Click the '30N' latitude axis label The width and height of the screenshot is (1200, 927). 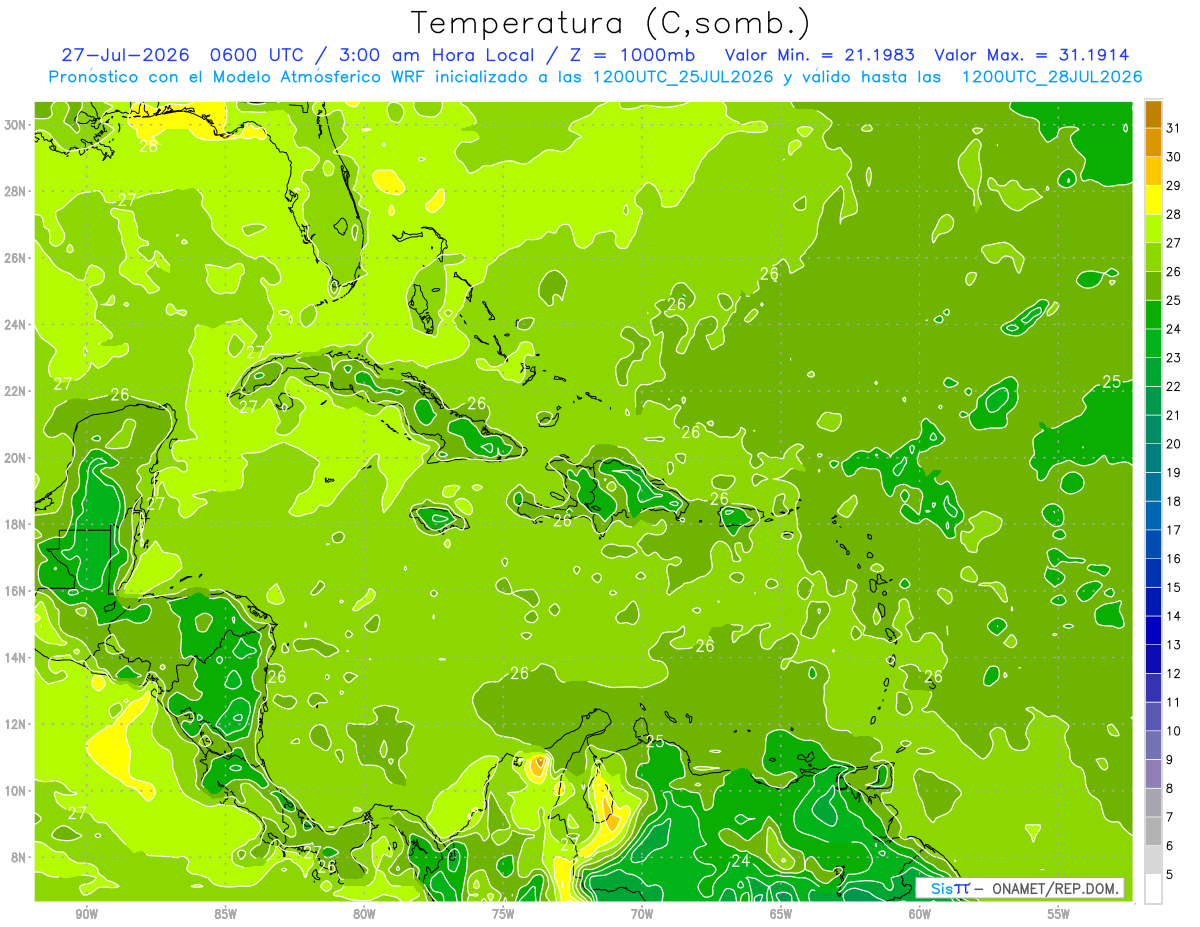pyautogui.click(x=16, y=124)
